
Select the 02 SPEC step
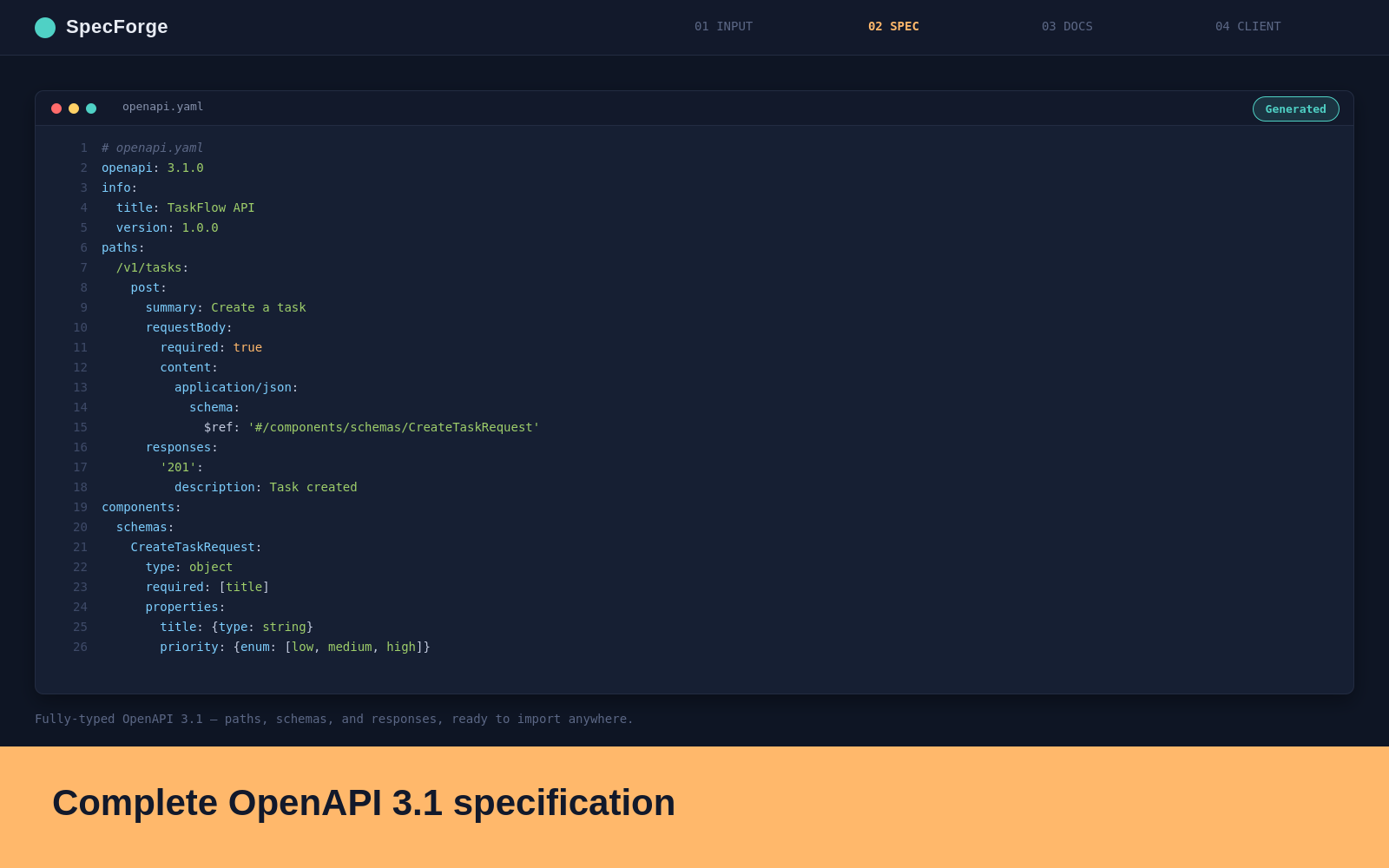pyautogui.click(x=893, y=26)
